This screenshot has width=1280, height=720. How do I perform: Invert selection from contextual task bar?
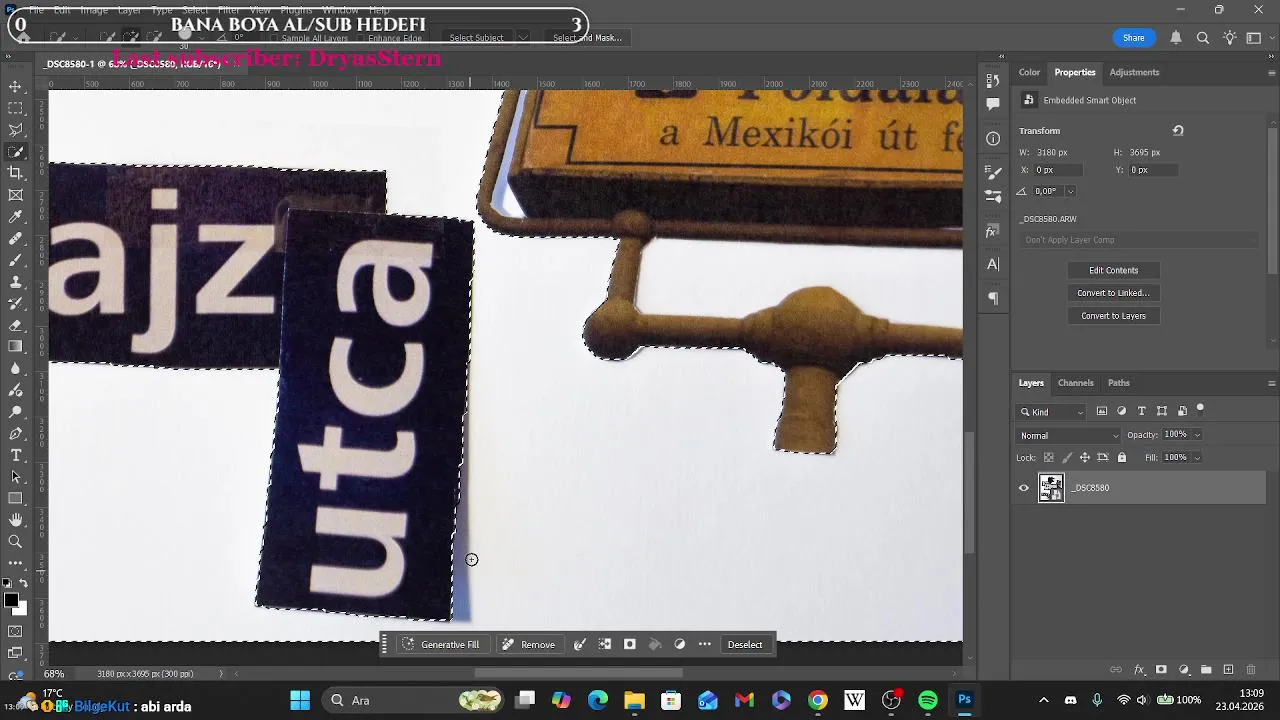point(605,645)
